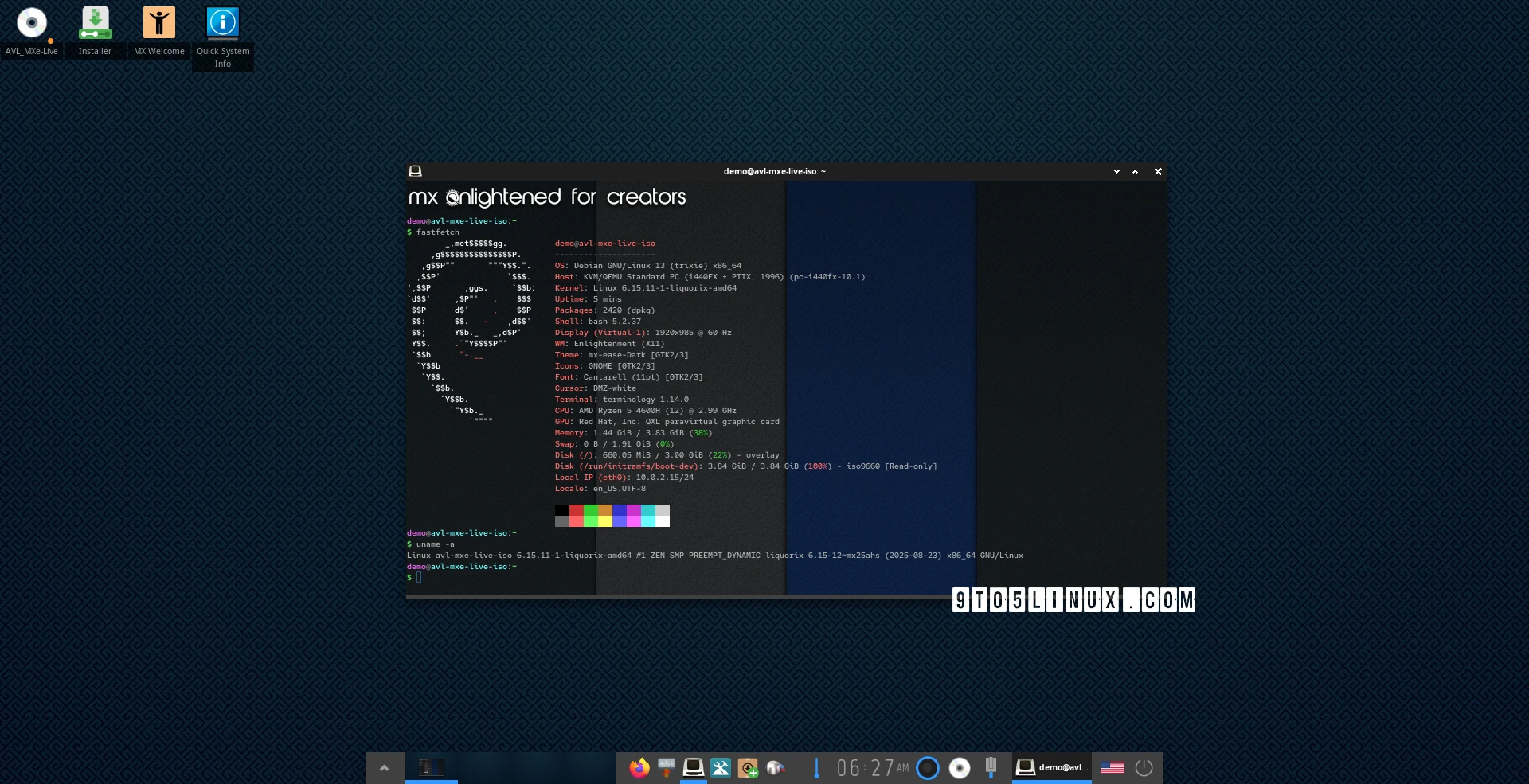This screenshot has width=1529, height=784.
Task: Click the blue vertical slider in the panel
Action: 816,768
